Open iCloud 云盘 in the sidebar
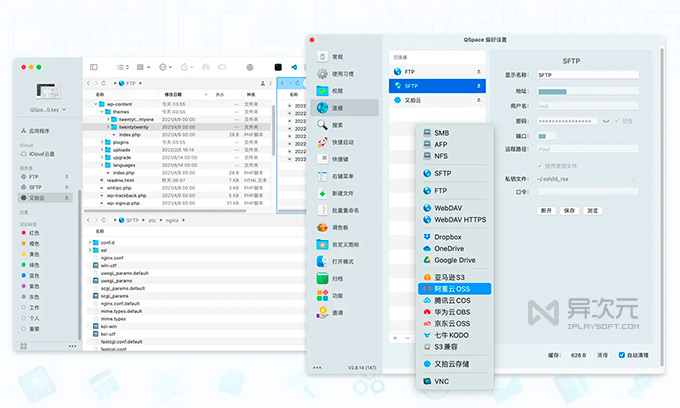The width and height of the screenshot is (680, 408). tap(38, 154)
